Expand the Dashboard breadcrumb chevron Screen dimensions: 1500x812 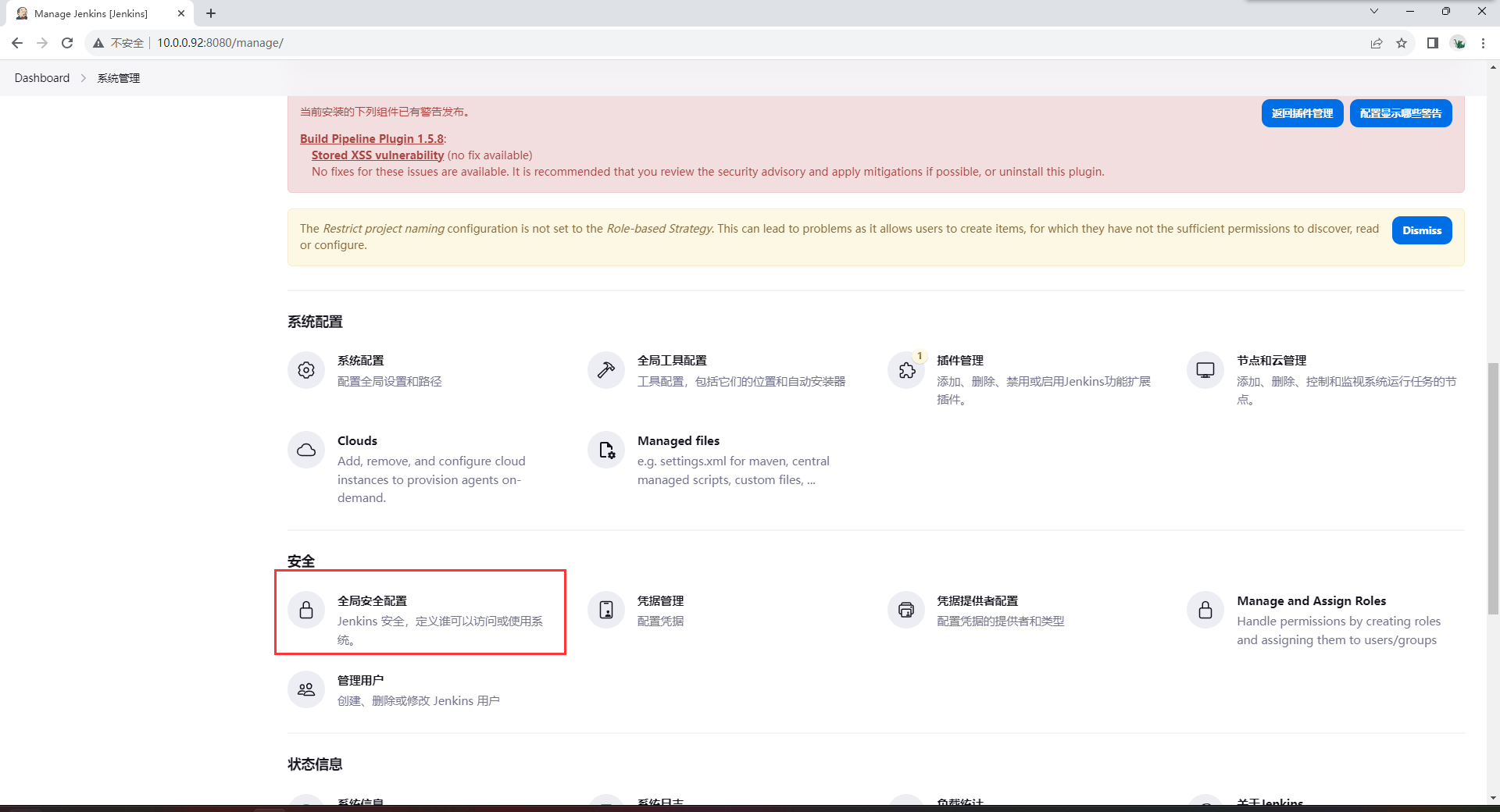coord(84,78)
